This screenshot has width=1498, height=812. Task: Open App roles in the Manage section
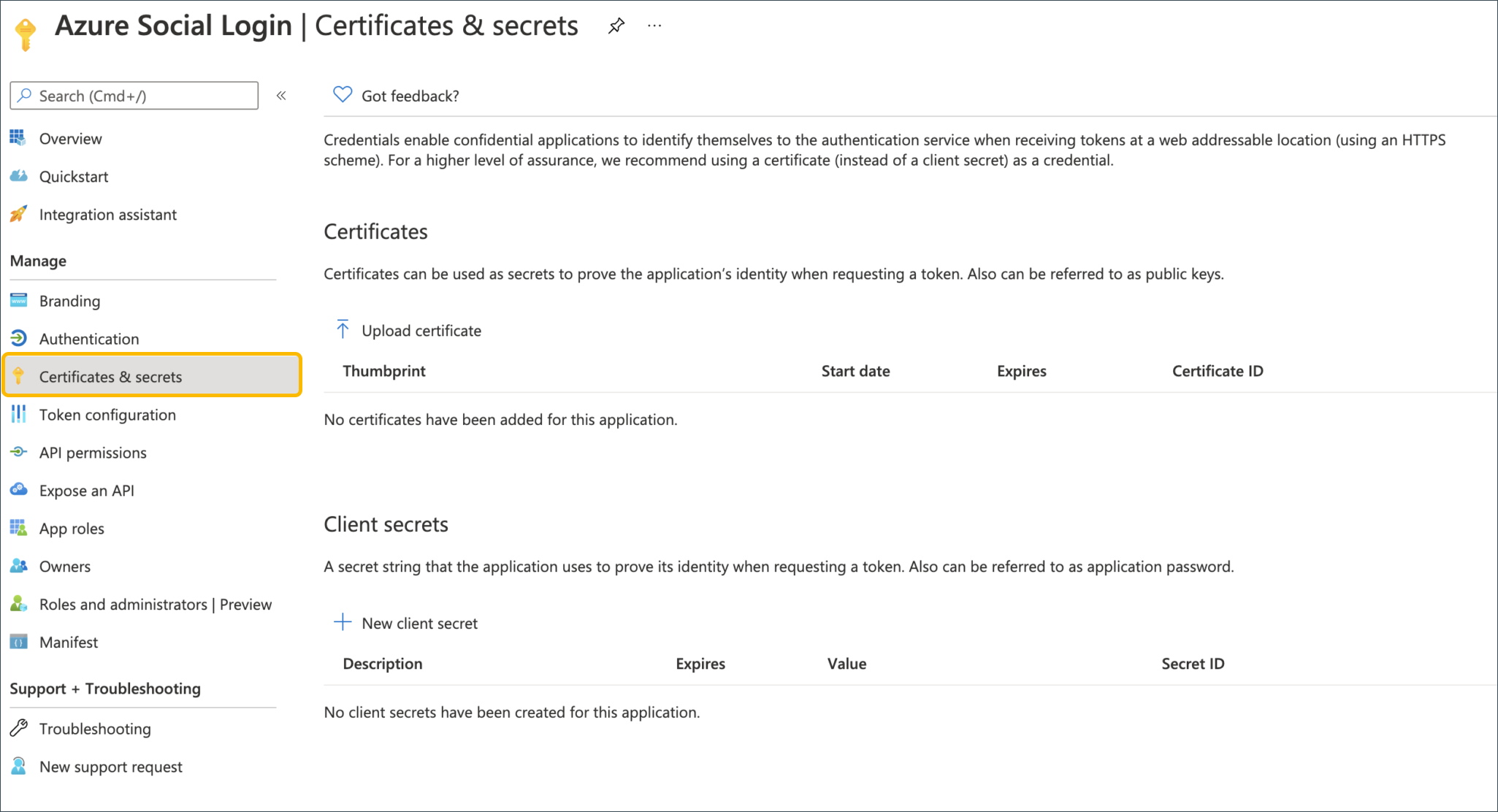(72, 529)
